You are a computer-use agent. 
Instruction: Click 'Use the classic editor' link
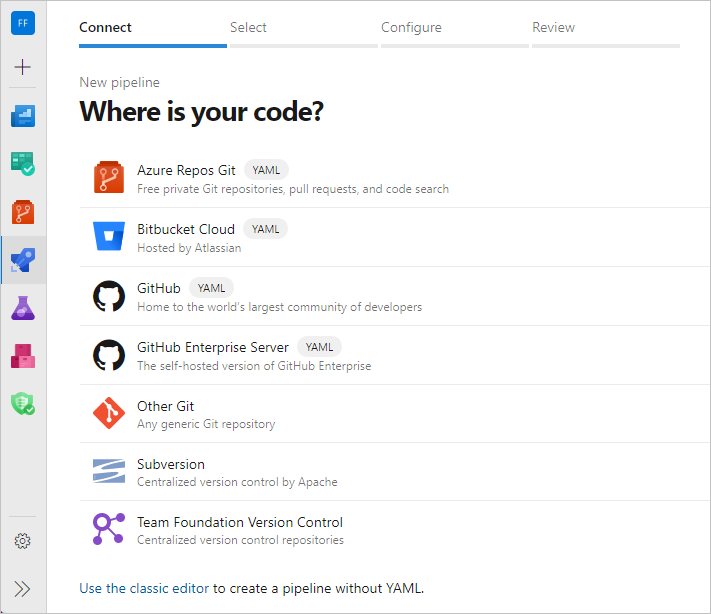pos(144,588)
